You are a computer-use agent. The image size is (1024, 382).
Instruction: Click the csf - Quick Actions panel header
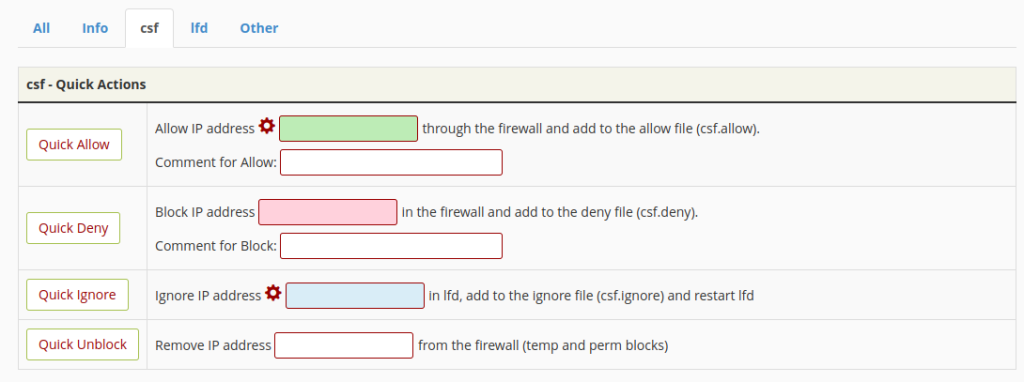517,84
